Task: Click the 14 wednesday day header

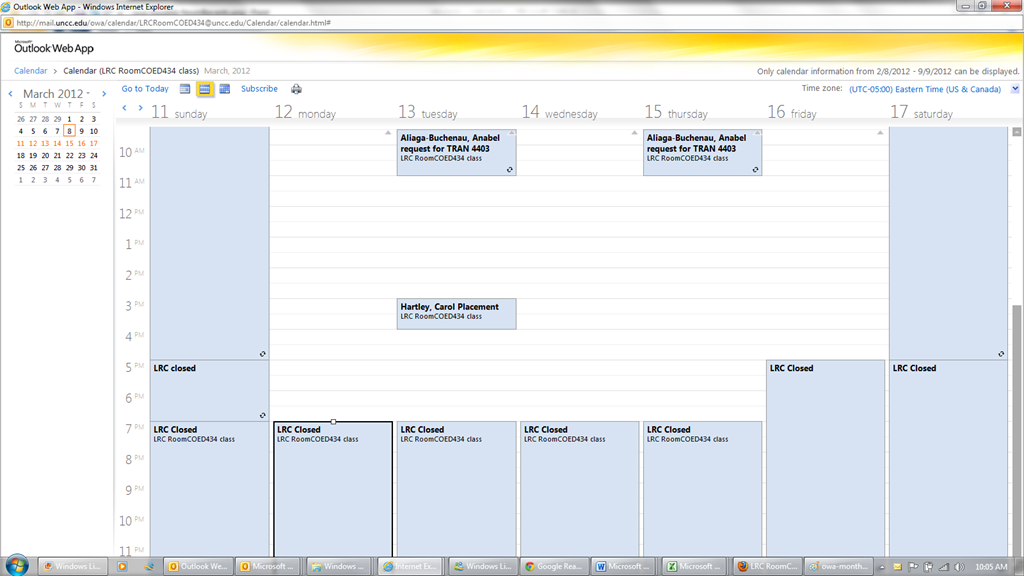Action: pos(559,113)
